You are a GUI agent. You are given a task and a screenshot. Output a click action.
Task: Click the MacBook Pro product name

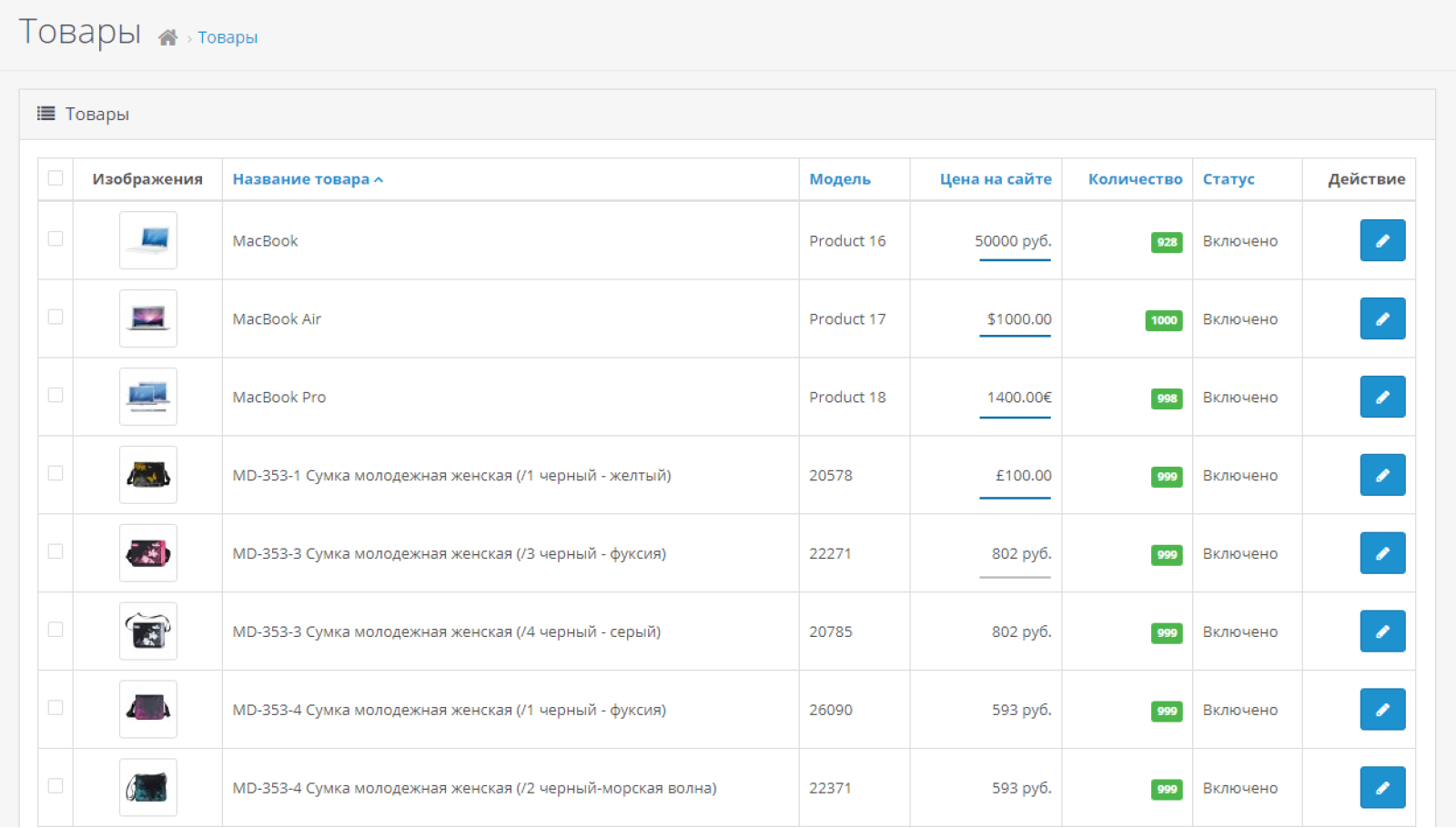click(x=279, y=398)
